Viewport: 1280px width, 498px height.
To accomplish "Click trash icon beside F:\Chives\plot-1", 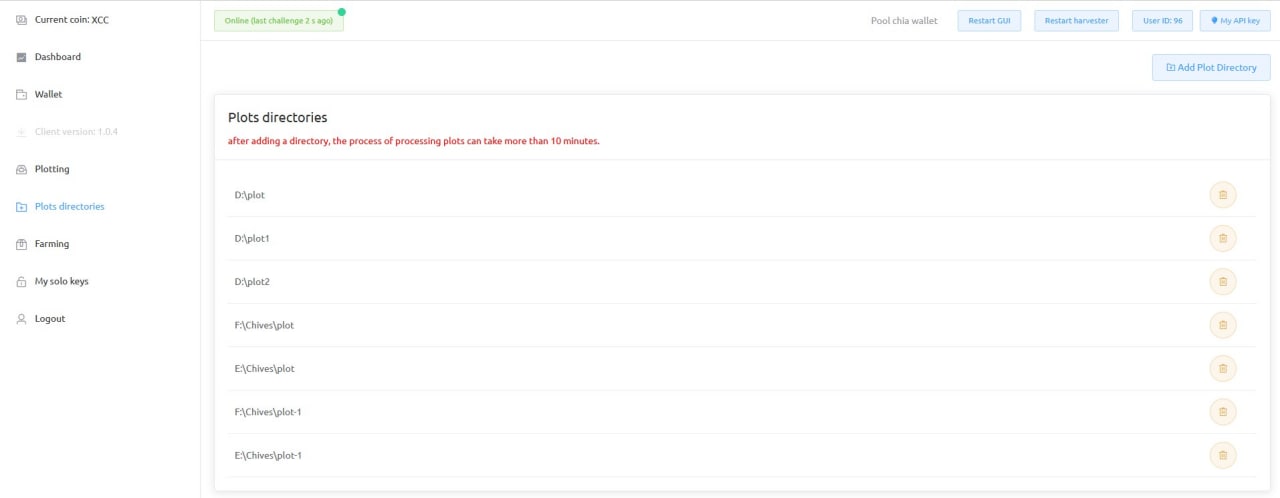I will tap(1222, 412).
